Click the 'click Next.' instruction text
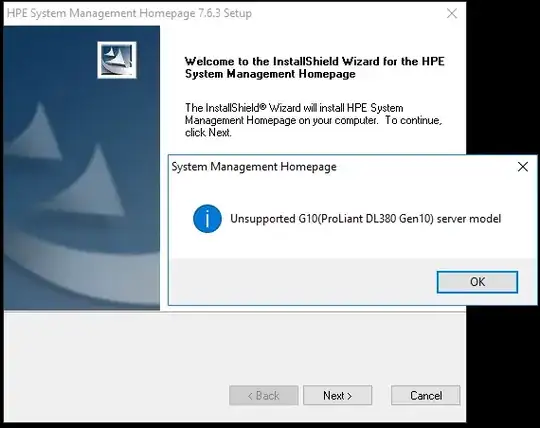 [x=208, y=133]
